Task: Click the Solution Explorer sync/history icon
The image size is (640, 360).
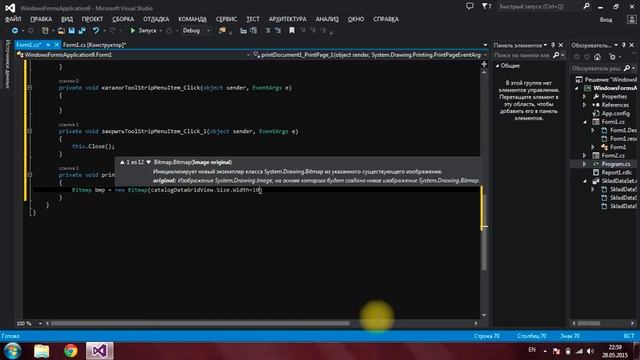Action: (x=612, y=57)
